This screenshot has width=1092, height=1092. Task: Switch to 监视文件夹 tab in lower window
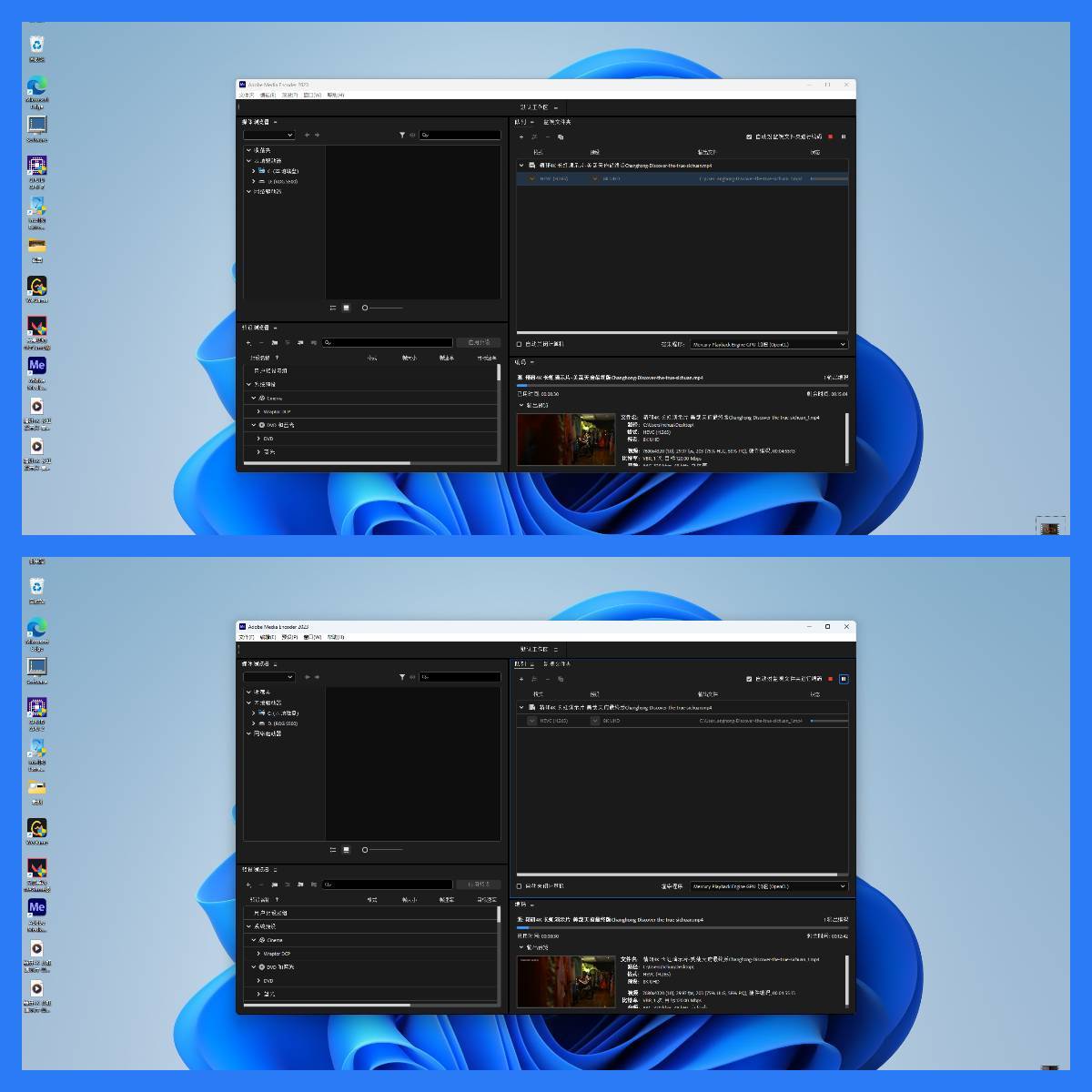coord(557,664)
